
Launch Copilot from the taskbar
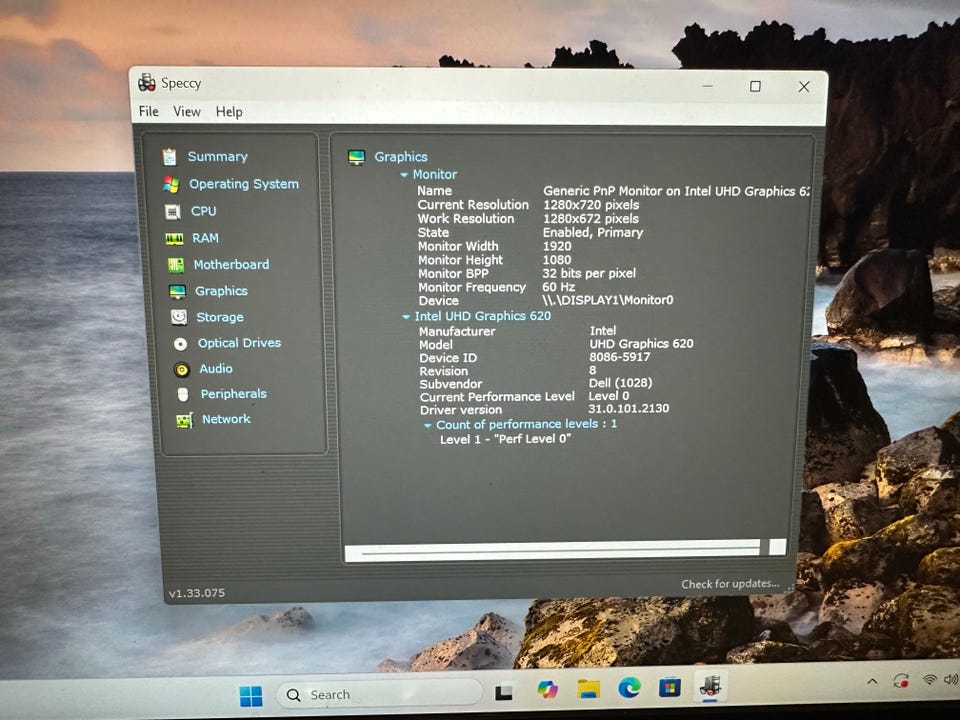547,689
